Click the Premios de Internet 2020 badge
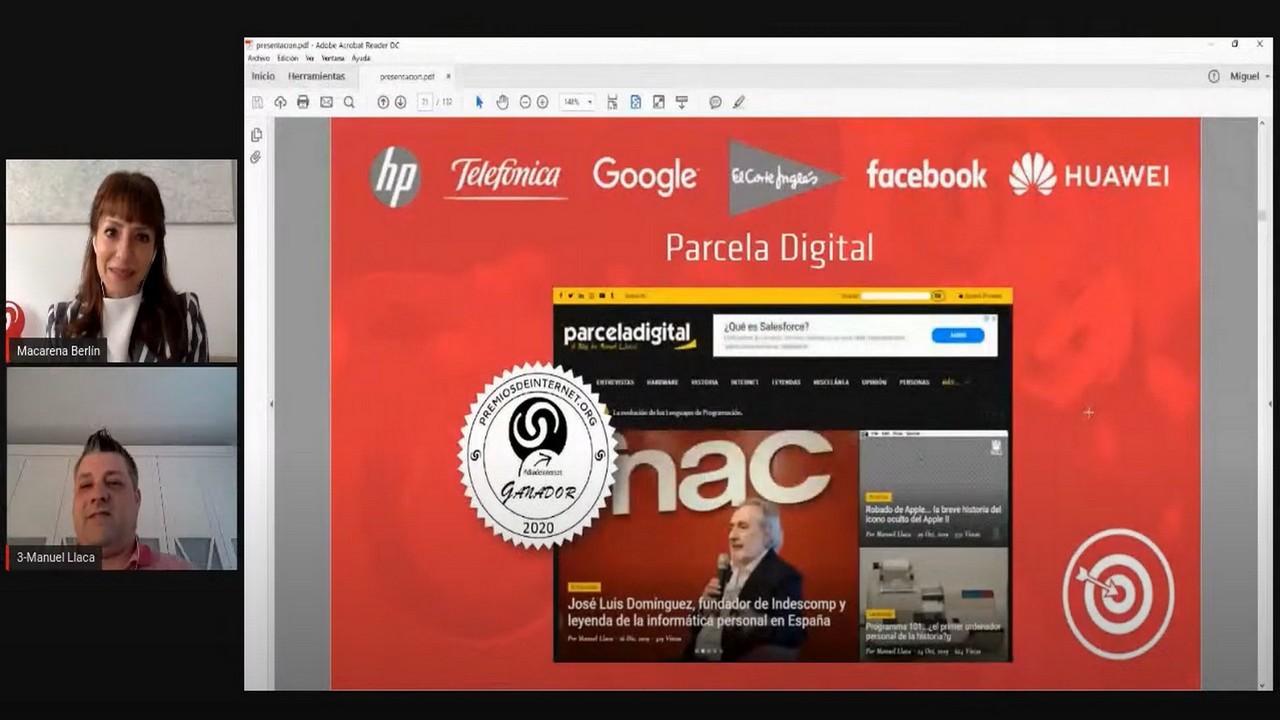The height and width of the screenshot is (720, 1280). coord(538,455)
